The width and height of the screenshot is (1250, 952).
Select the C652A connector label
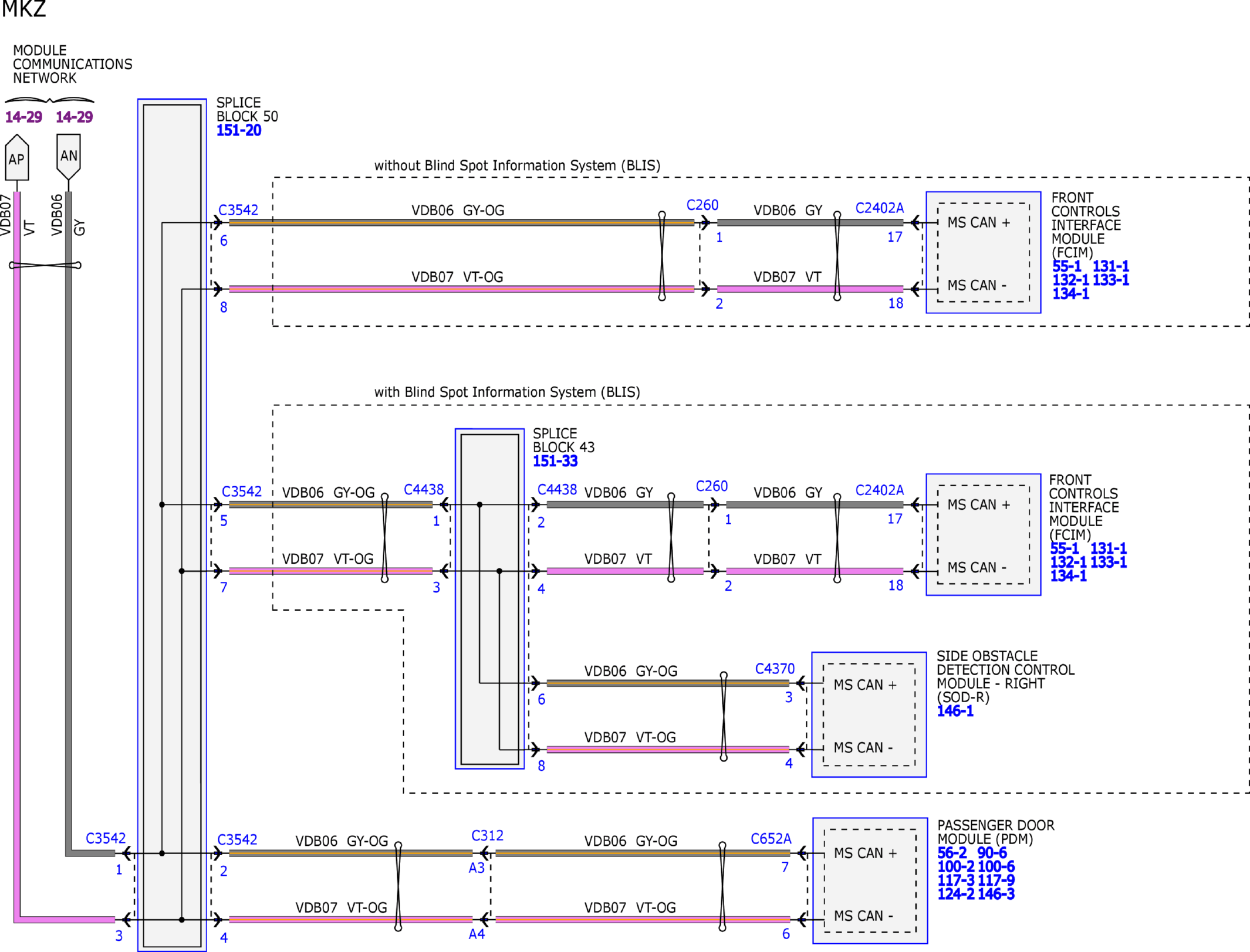coord(771,839)
